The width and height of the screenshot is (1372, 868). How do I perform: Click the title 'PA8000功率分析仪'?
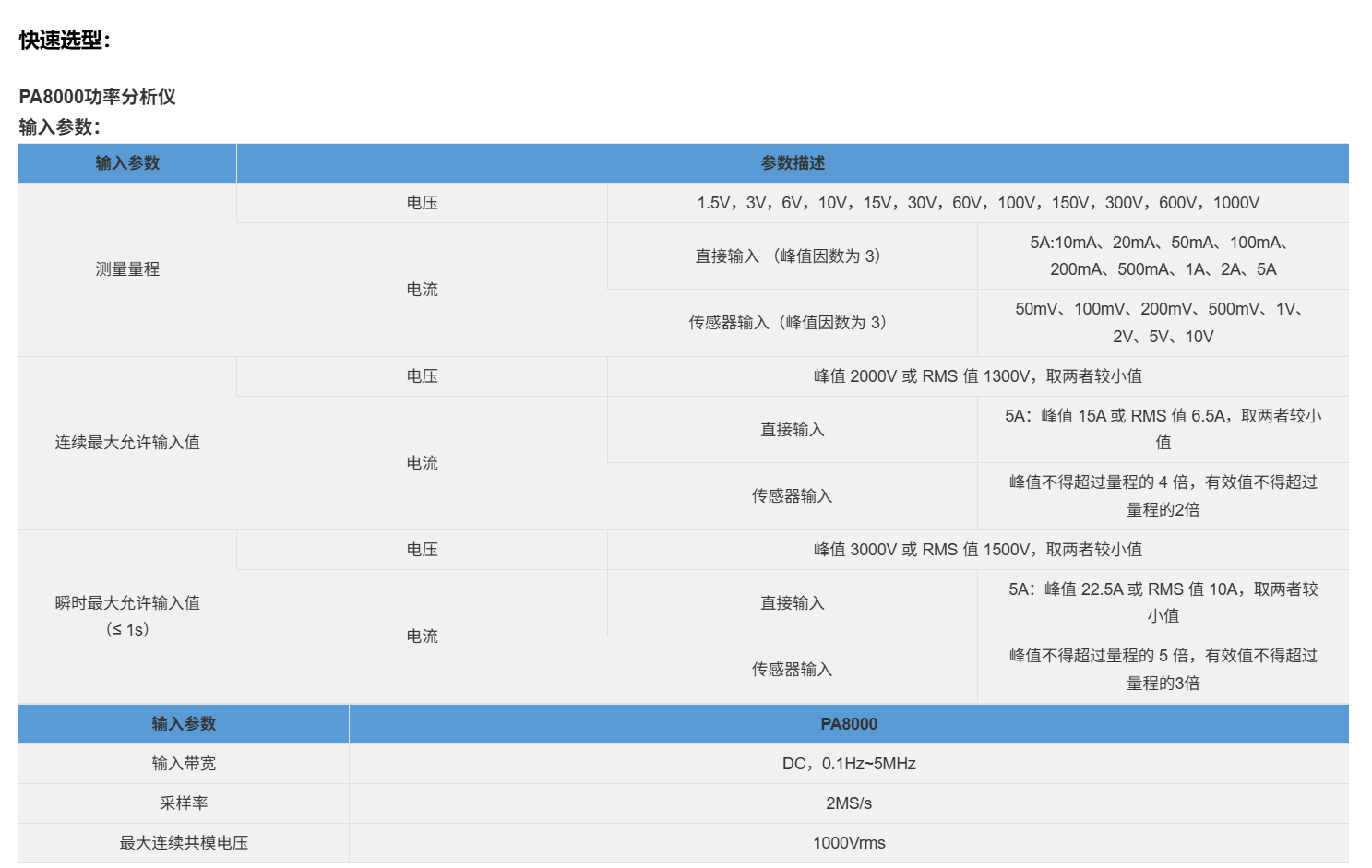97,97
